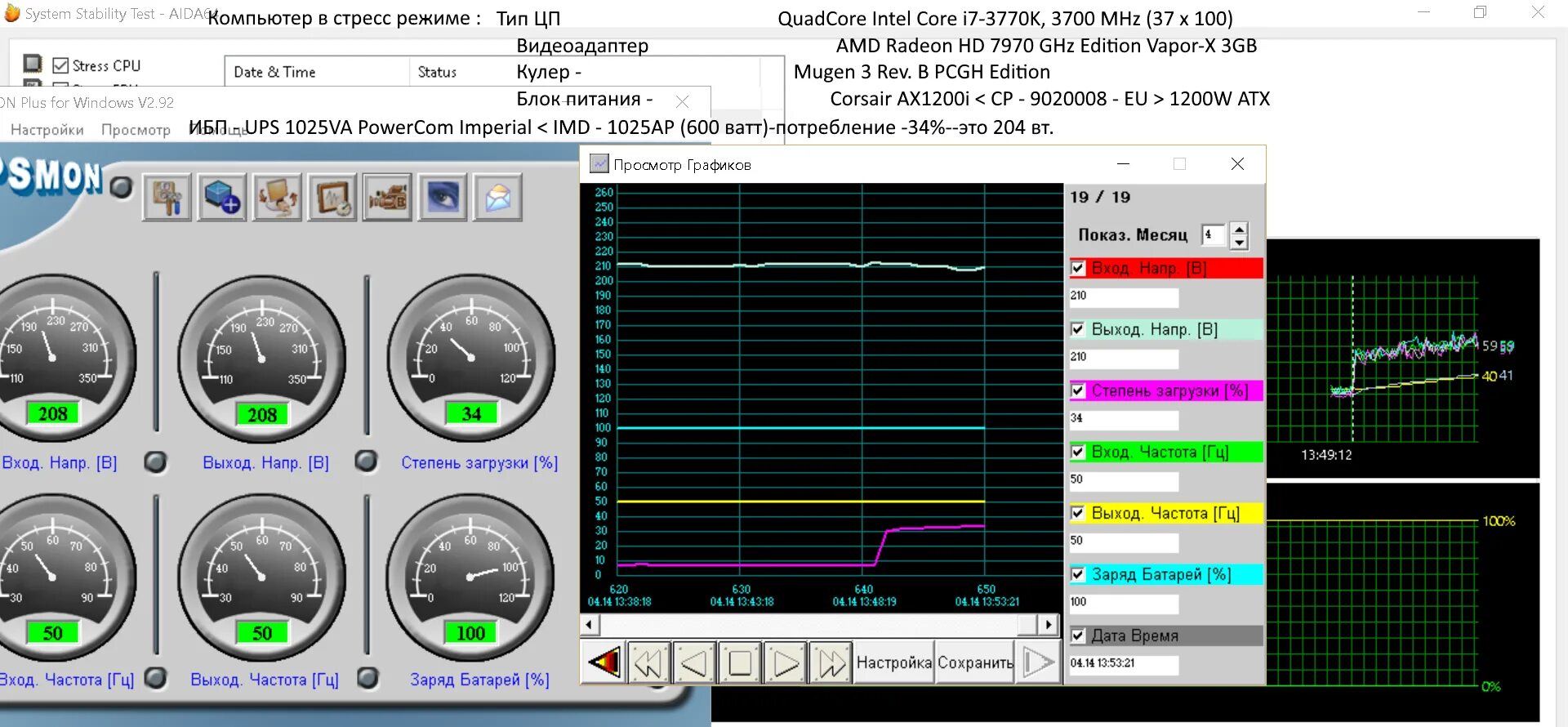Click graph scrollbar left arrow
1568x727 pixels.
(590, 625)
